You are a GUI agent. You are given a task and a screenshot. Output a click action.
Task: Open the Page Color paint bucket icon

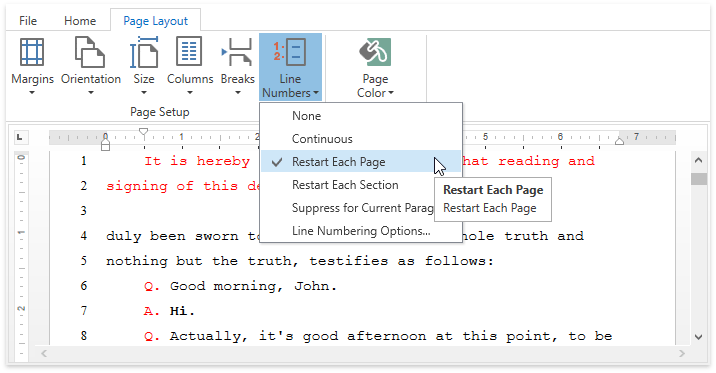[x=375, y=52]
